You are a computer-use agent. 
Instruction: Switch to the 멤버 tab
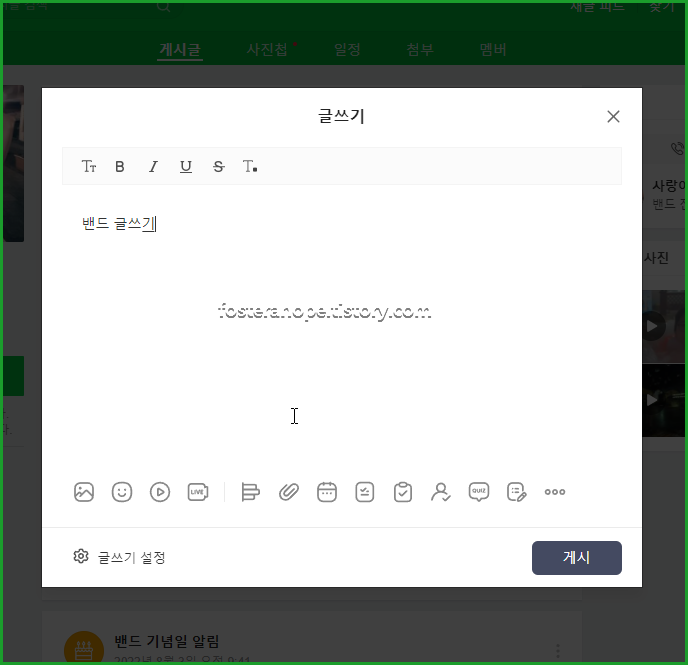(x=493, y=50)
